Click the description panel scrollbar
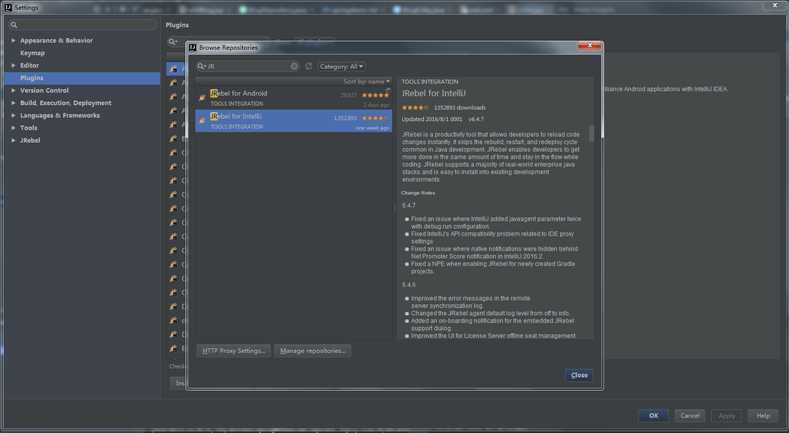Viewport: 789px width, 433px height. (x=591, y=133)
